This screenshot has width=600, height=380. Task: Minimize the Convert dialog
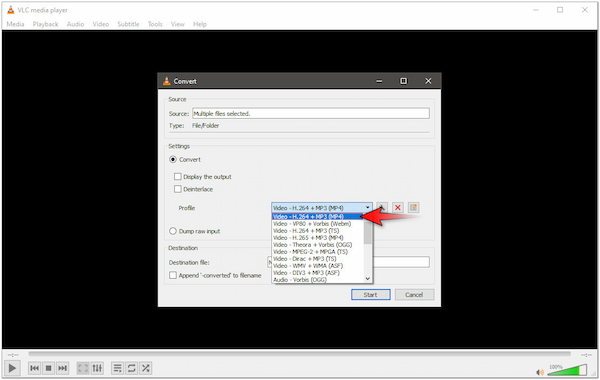pos(379,81)
